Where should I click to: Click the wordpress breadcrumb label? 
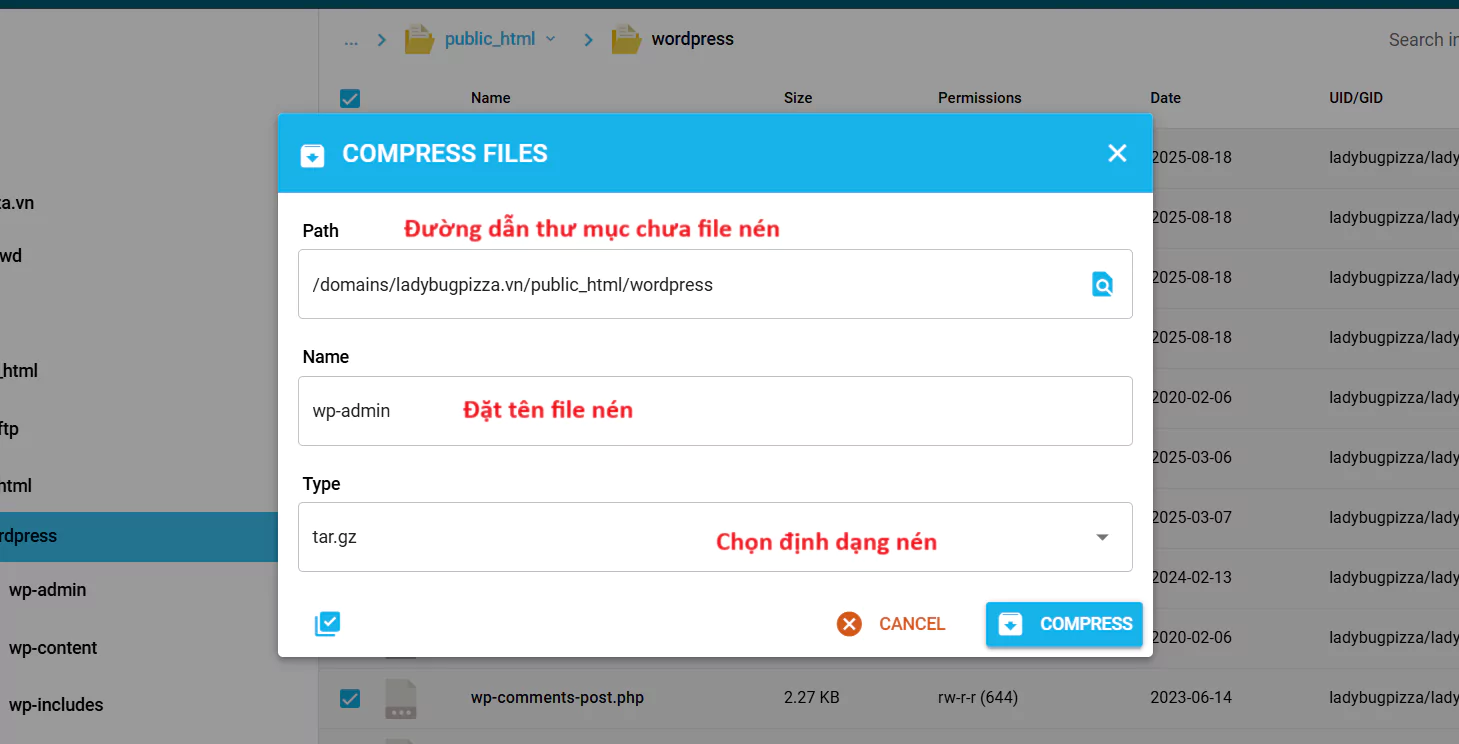692,39
